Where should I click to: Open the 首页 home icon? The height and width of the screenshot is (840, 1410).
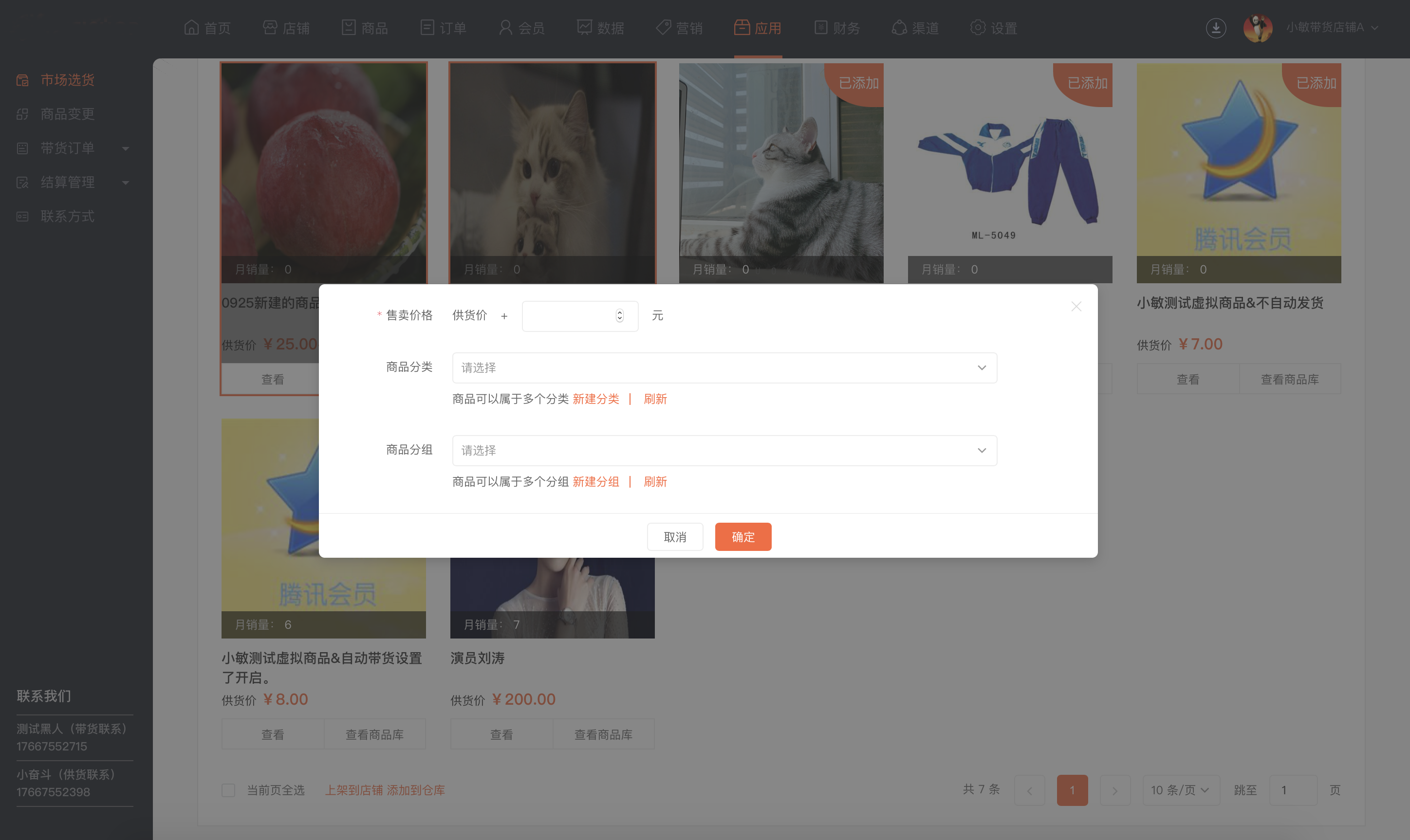[x=191, y=28]
